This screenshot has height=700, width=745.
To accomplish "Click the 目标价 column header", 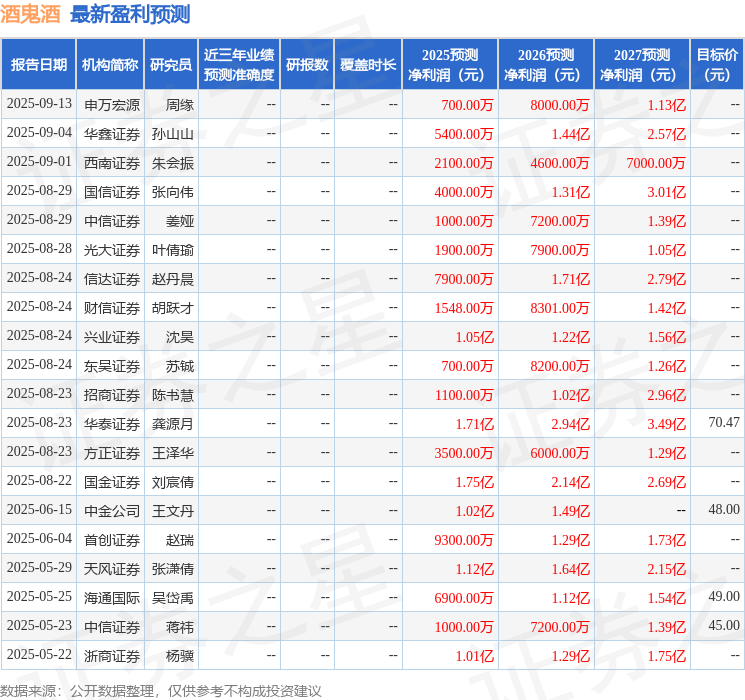I will pyautogui.click(x=717, y=64).
